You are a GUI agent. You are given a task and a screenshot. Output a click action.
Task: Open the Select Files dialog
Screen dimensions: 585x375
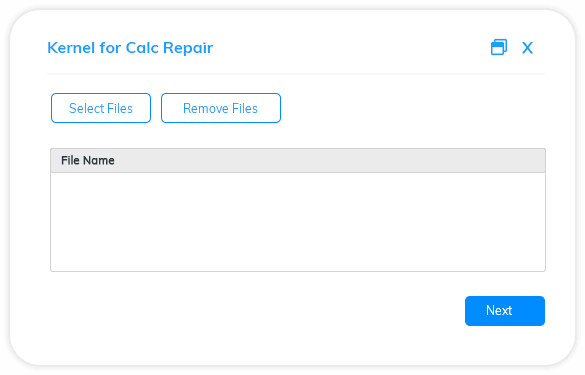coord(101,108)
